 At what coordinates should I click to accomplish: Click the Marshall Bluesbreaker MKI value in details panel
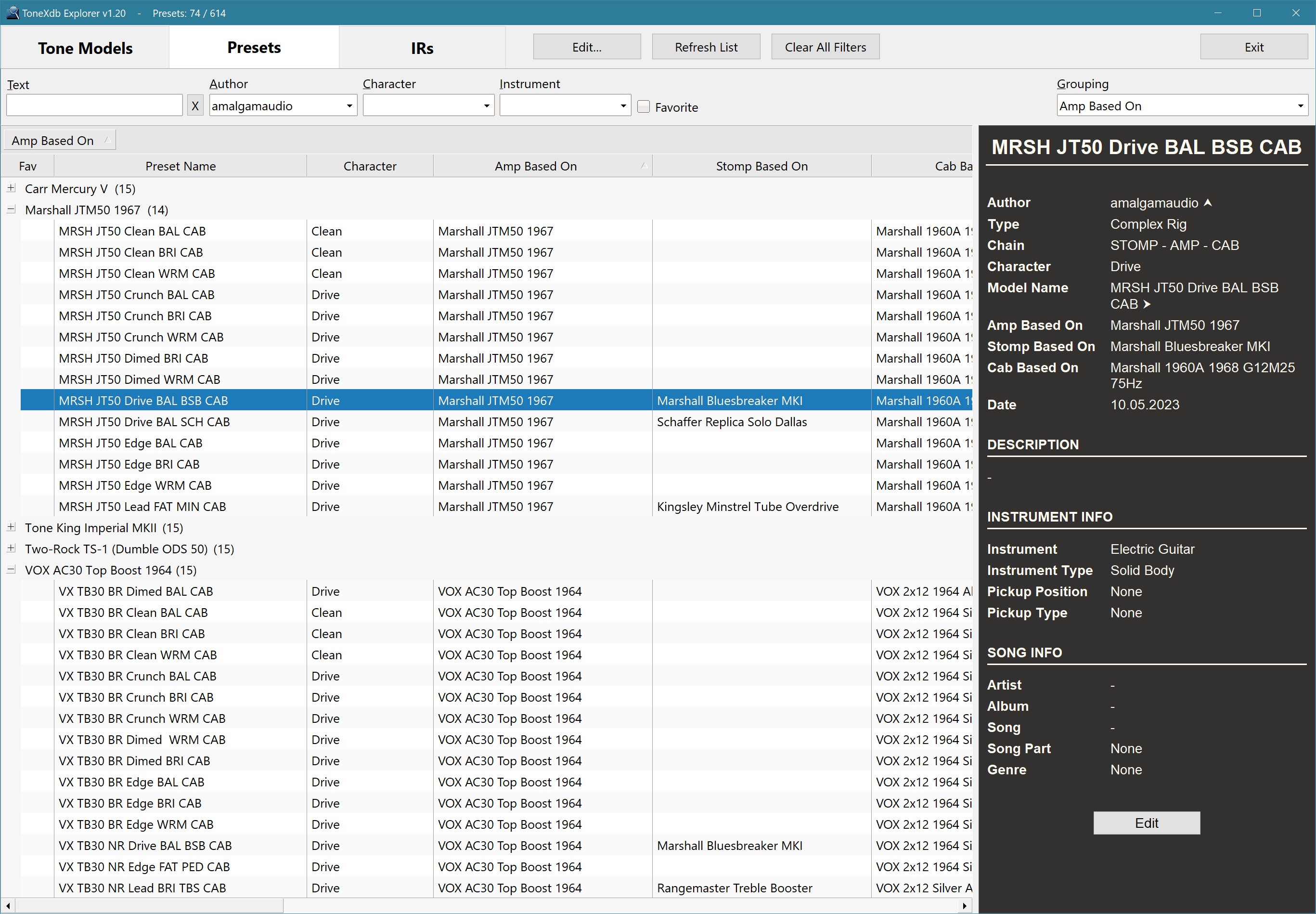click(1189, 346)
